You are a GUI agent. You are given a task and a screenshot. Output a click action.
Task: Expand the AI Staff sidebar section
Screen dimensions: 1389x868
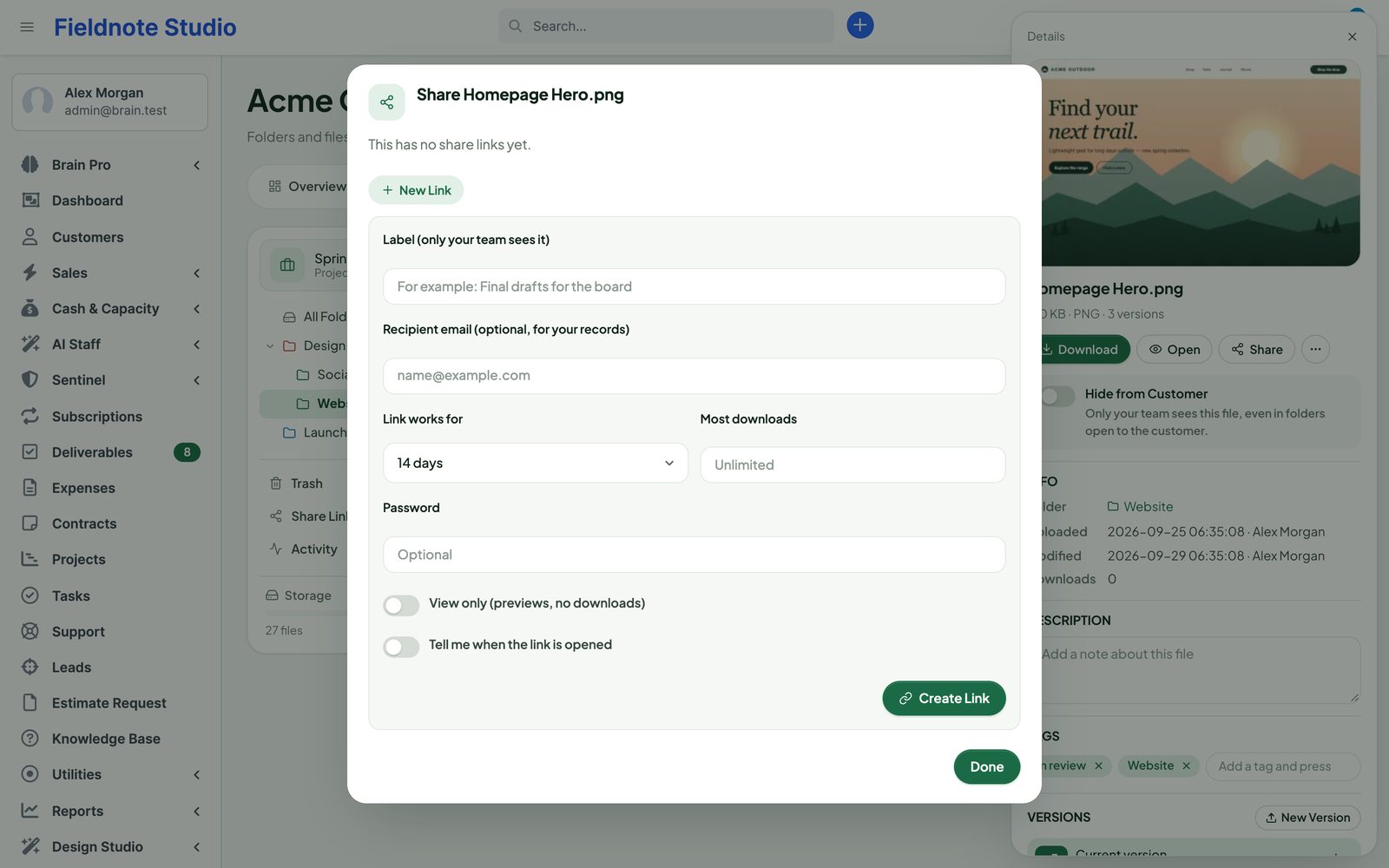[x=197, y=345]
